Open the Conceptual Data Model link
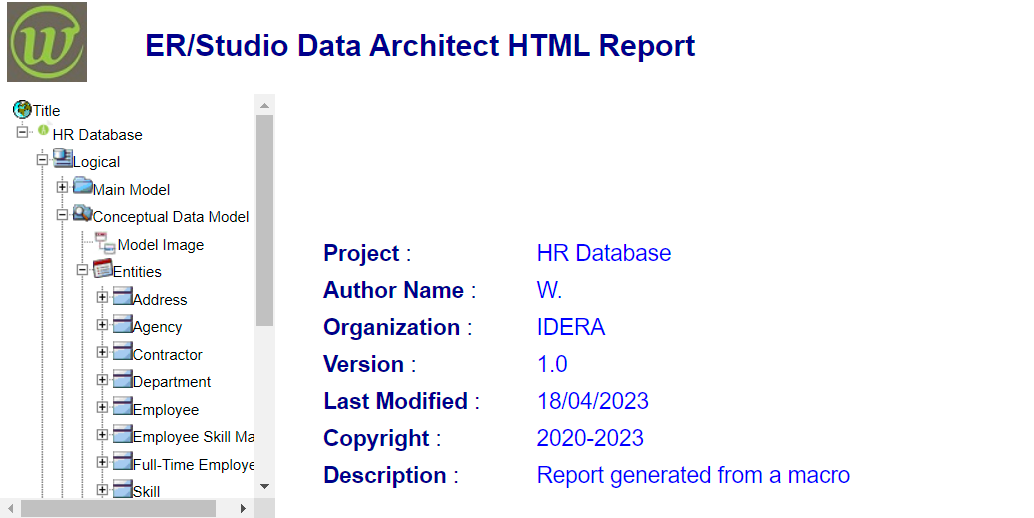This screenshot has width=1034, height=518. click(x=171, y=217)
